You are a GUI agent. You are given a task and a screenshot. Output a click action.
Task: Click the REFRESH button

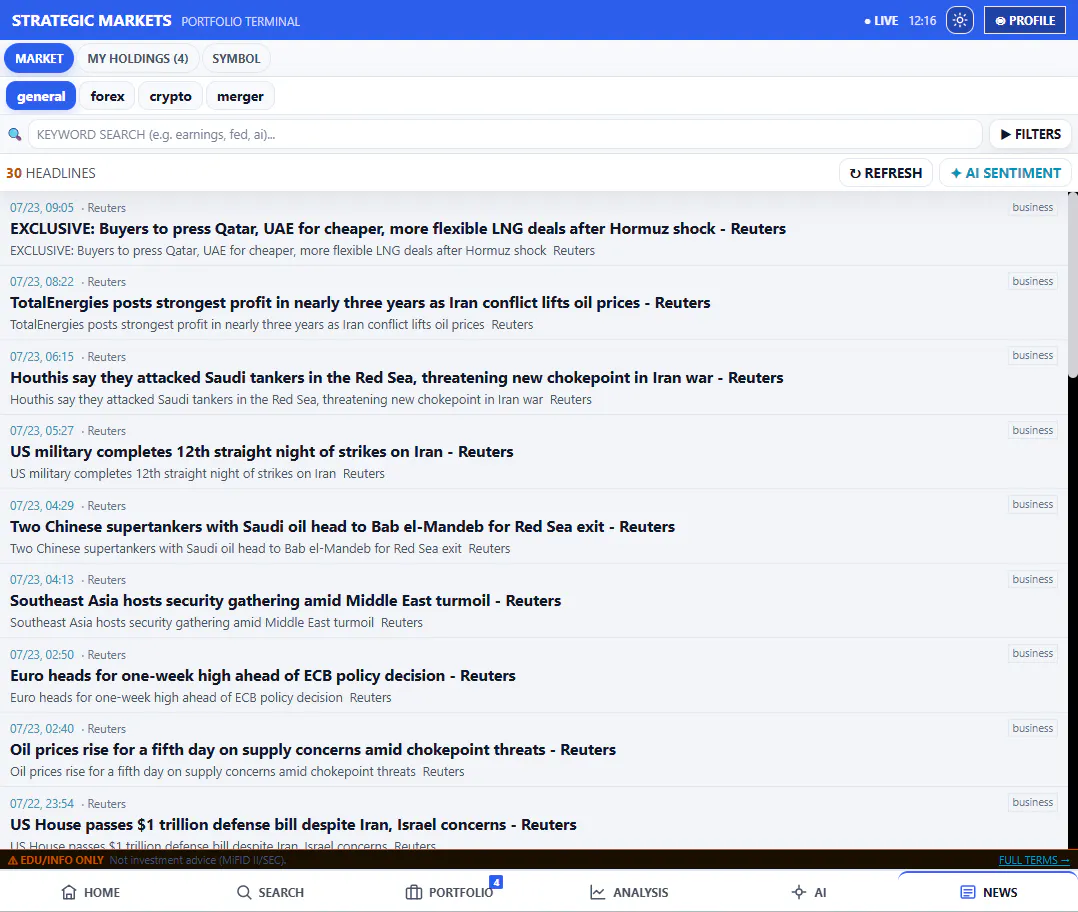pyautogui.click(x=886, y=173)
